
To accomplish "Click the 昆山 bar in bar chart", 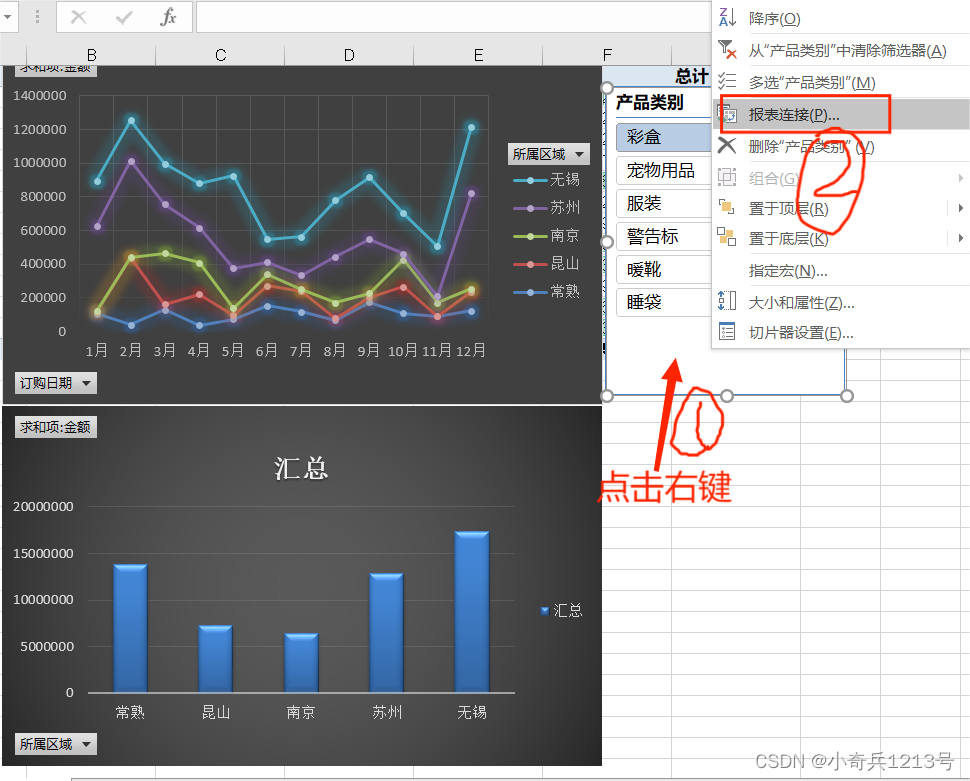I will [x=215, y=658].
